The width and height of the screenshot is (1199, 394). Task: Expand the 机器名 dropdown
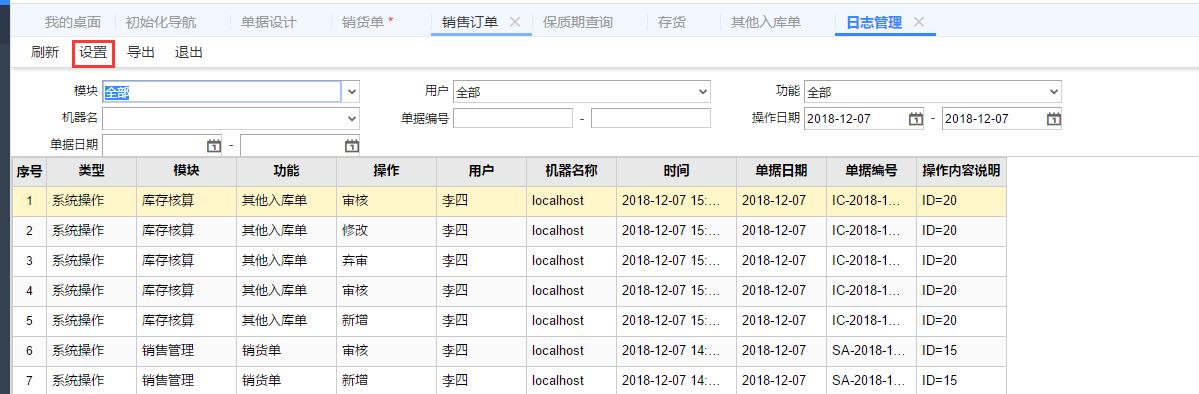[x=351, y=119]
